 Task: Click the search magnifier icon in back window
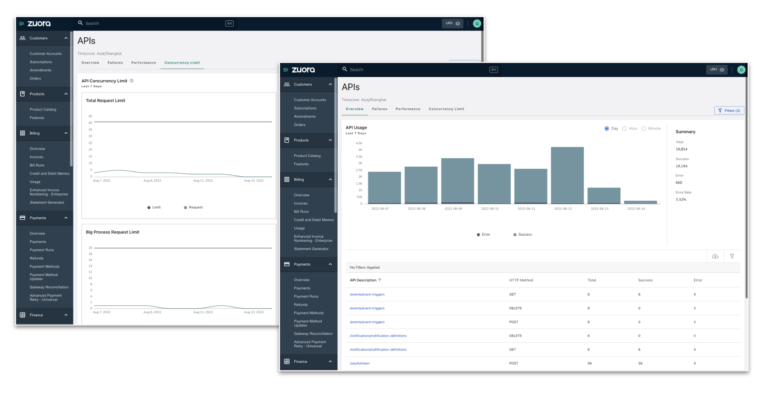click(81, 22)
